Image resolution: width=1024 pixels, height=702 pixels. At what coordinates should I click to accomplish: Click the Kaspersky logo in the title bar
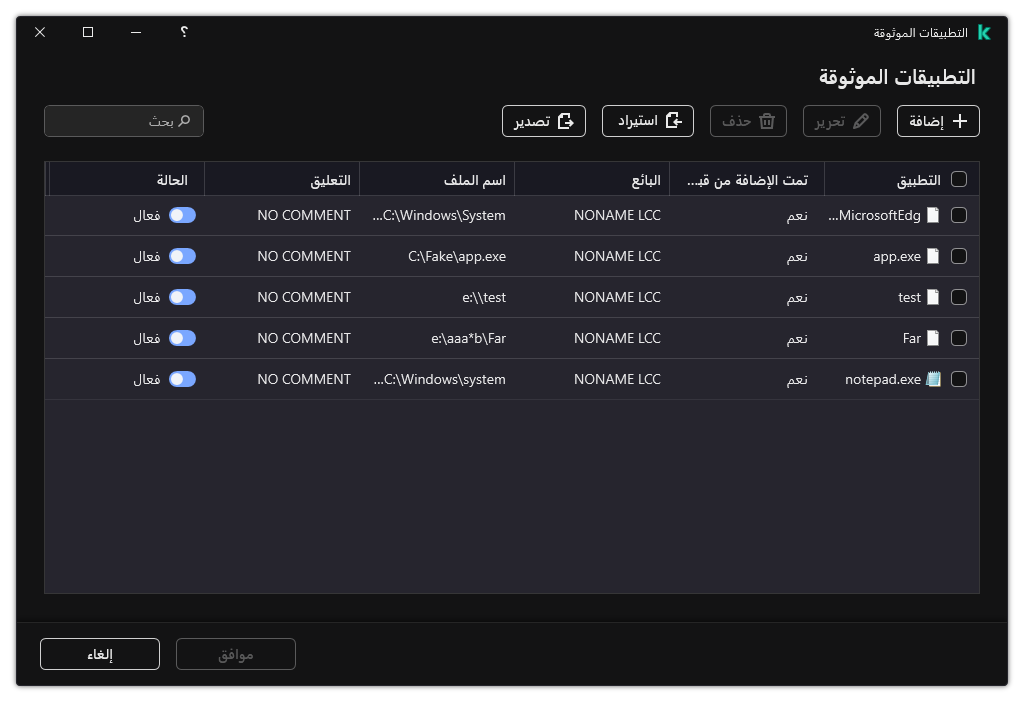(983, 32)
